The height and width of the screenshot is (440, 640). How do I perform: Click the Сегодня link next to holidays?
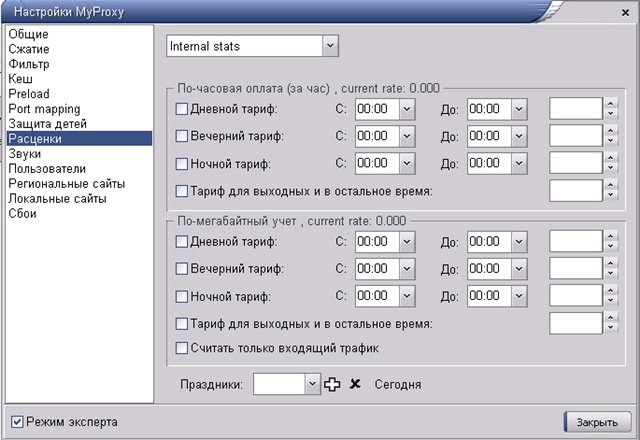[398, 384]
